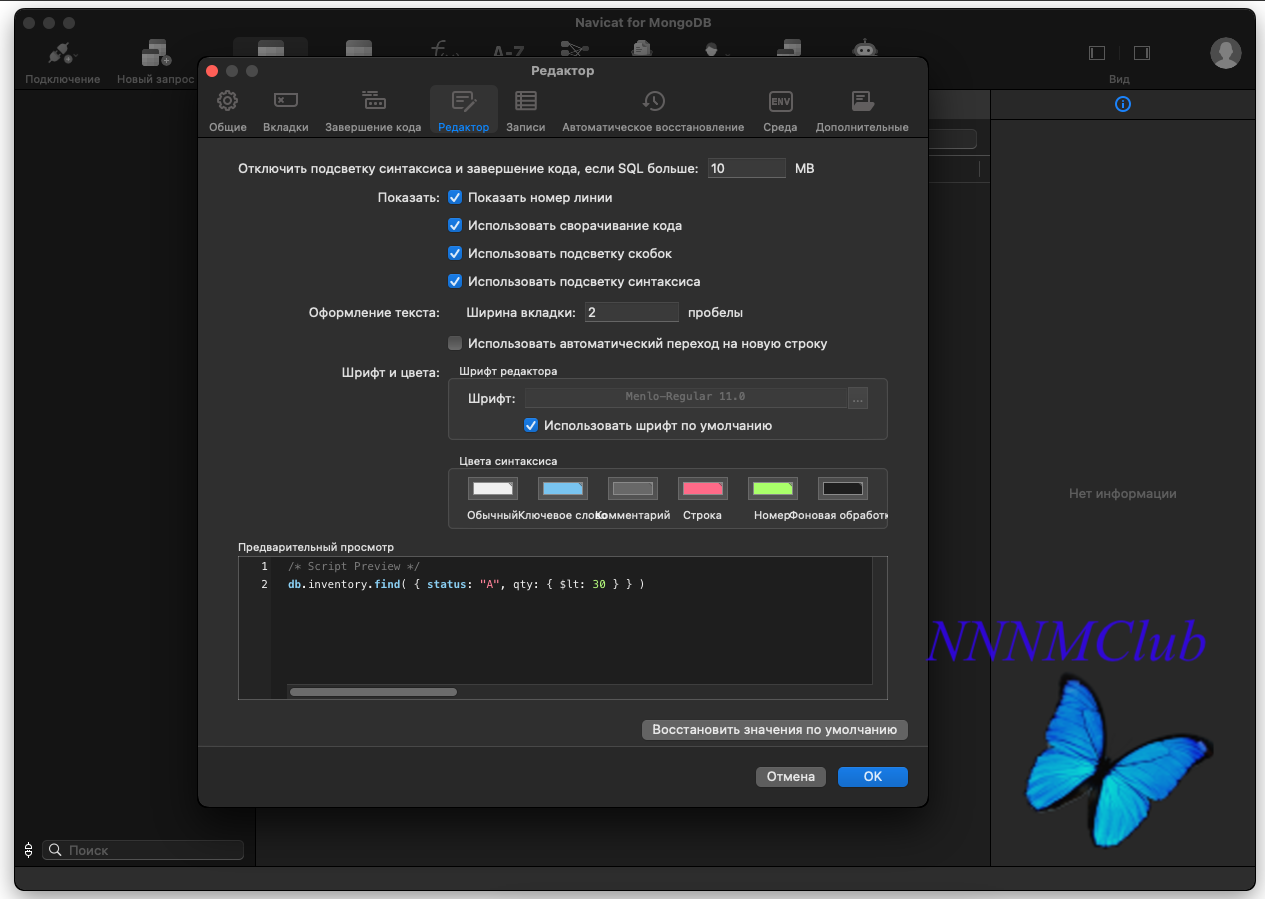Click the db.inventory.find preview line
Screen dimensions: 1265x899
coord(466,584)
